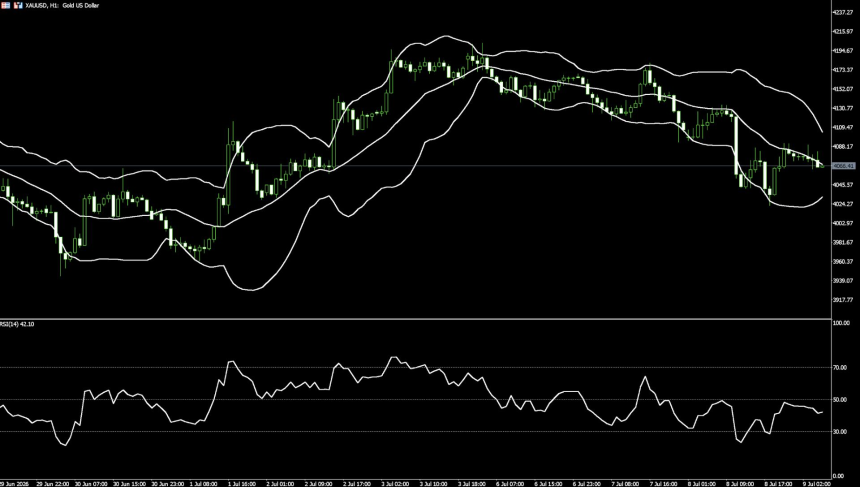Click time axis label 30 Jun 15:00
This screenshot has height=487, width=860.
(129, 484)
